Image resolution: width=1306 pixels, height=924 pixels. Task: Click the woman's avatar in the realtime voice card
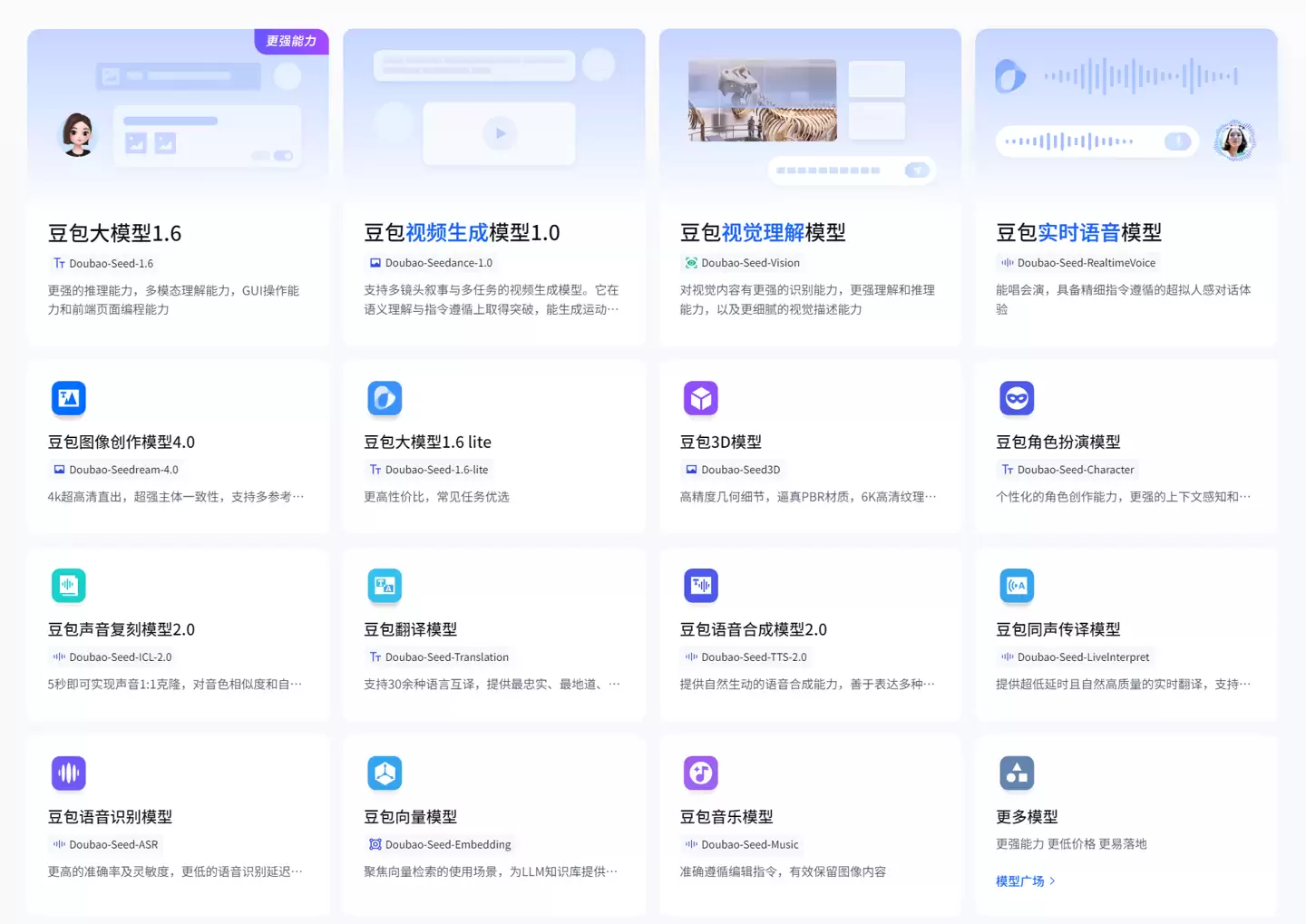pos(1234,141)
